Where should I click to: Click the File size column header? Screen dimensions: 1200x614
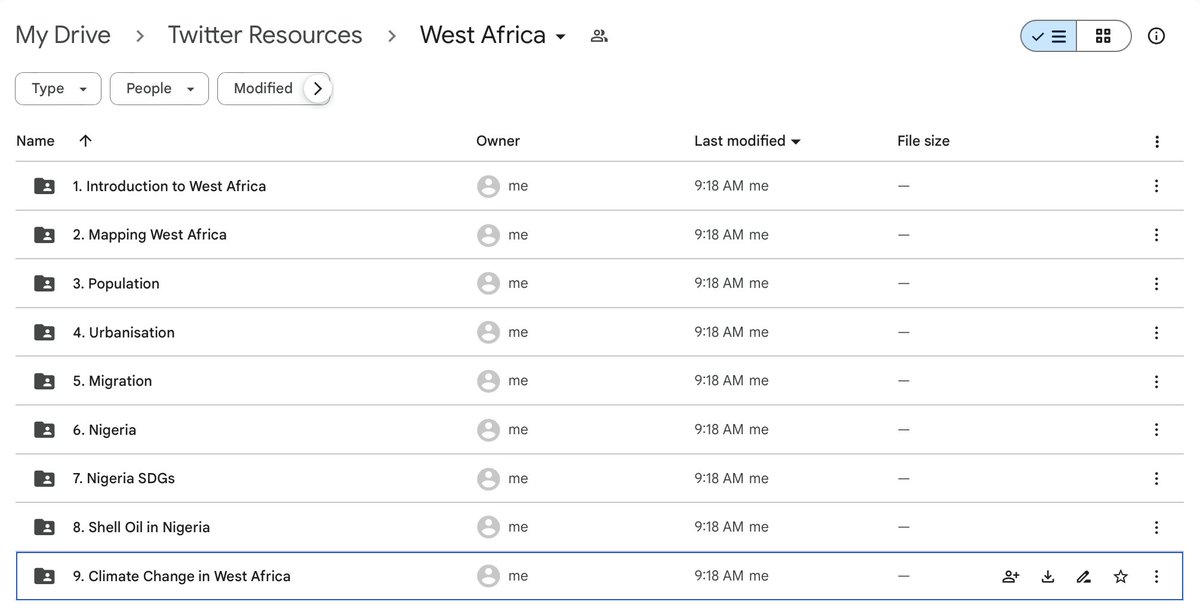tap(923, 141)
